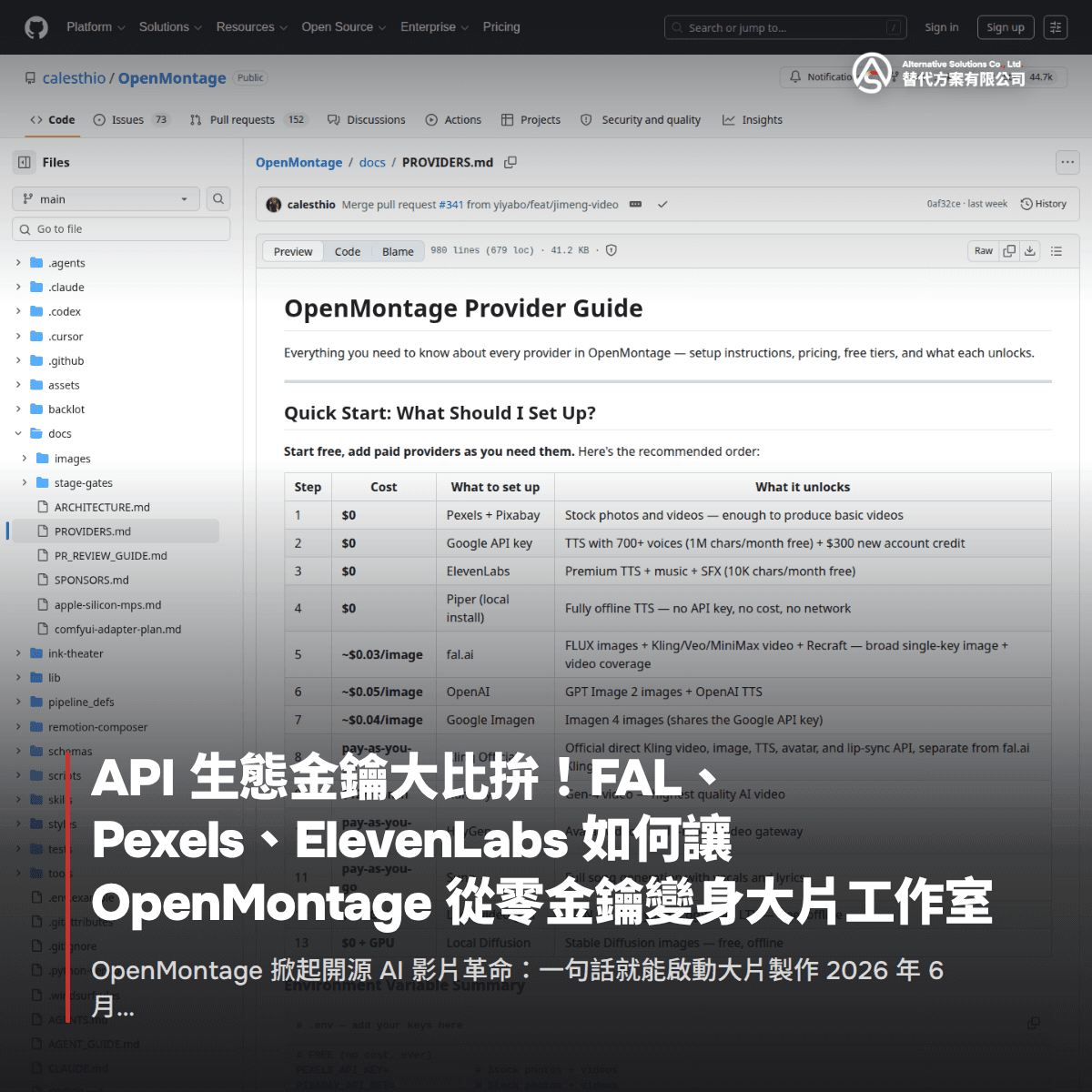1092x1092 pixels.
Task: Open the Insights tab
Action: 753,120
